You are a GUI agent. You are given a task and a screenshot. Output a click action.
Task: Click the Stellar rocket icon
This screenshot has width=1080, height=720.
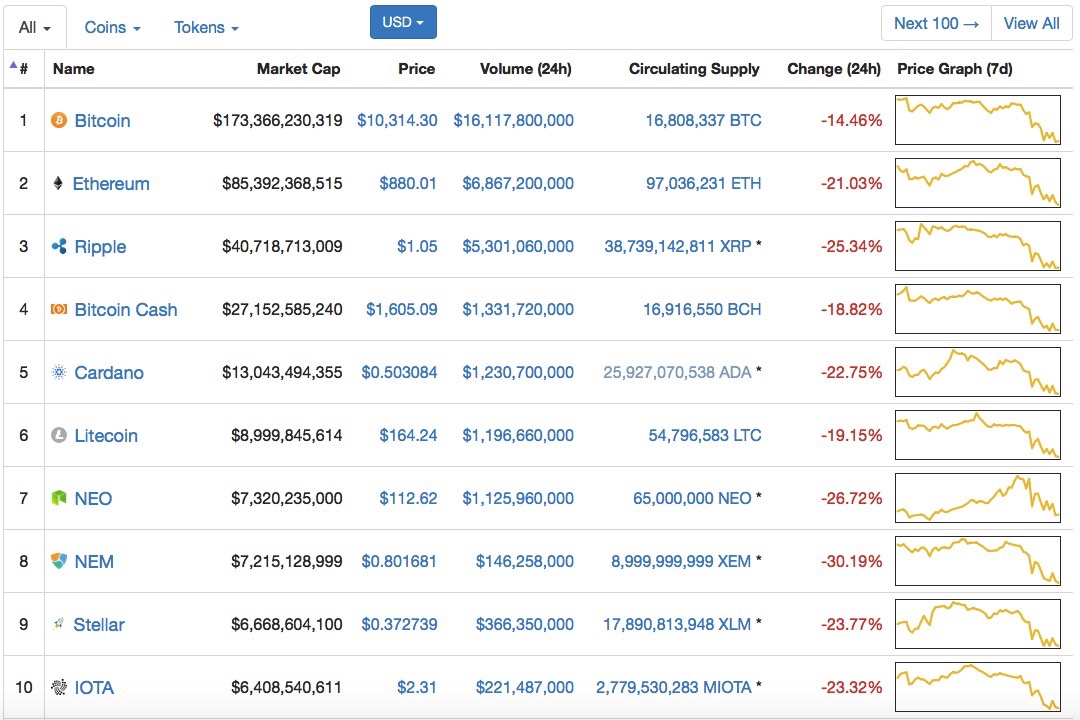(59, 624)
